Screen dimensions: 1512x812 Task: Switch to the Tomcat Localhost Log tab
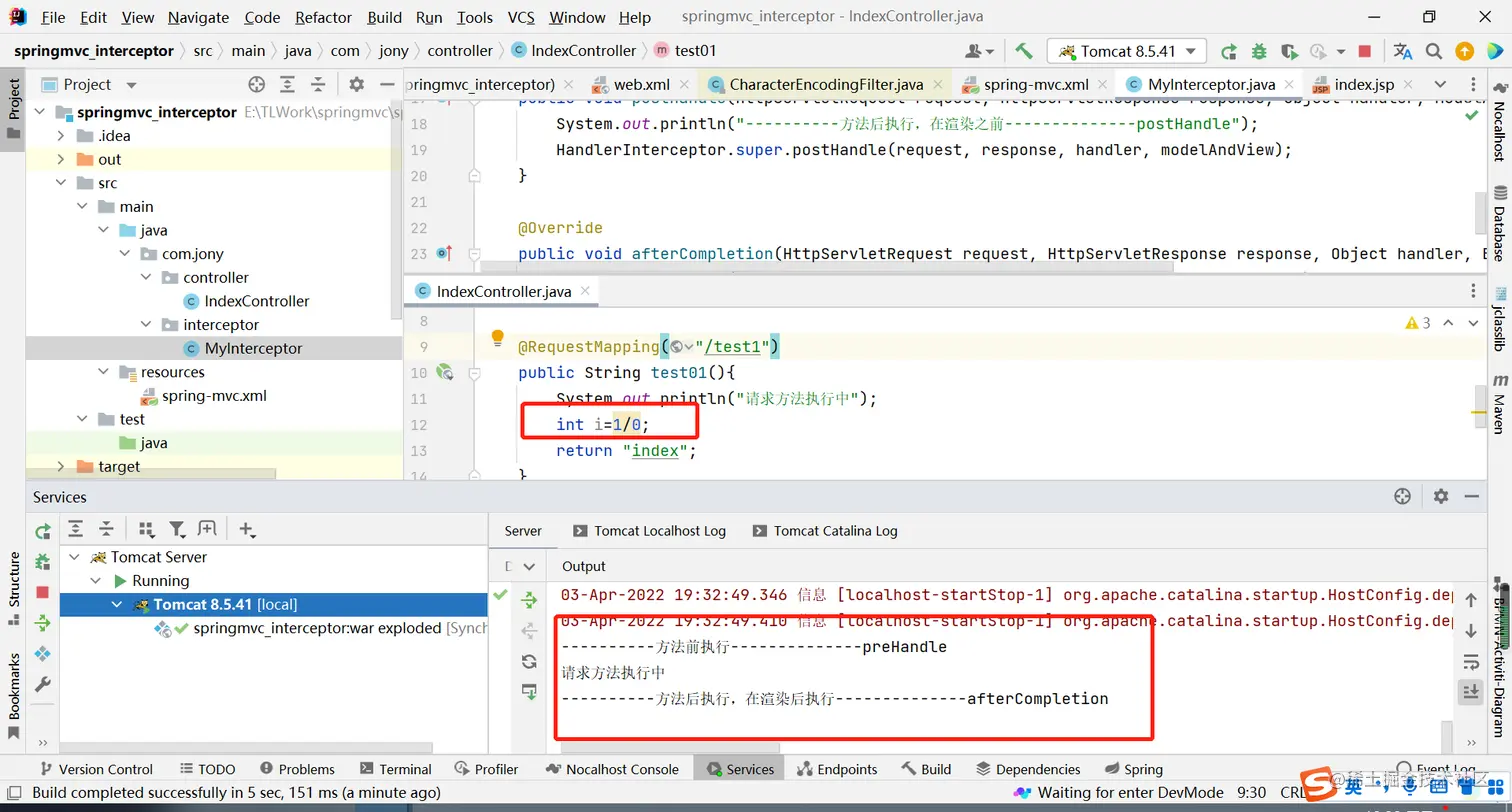(x=648, y=531)
